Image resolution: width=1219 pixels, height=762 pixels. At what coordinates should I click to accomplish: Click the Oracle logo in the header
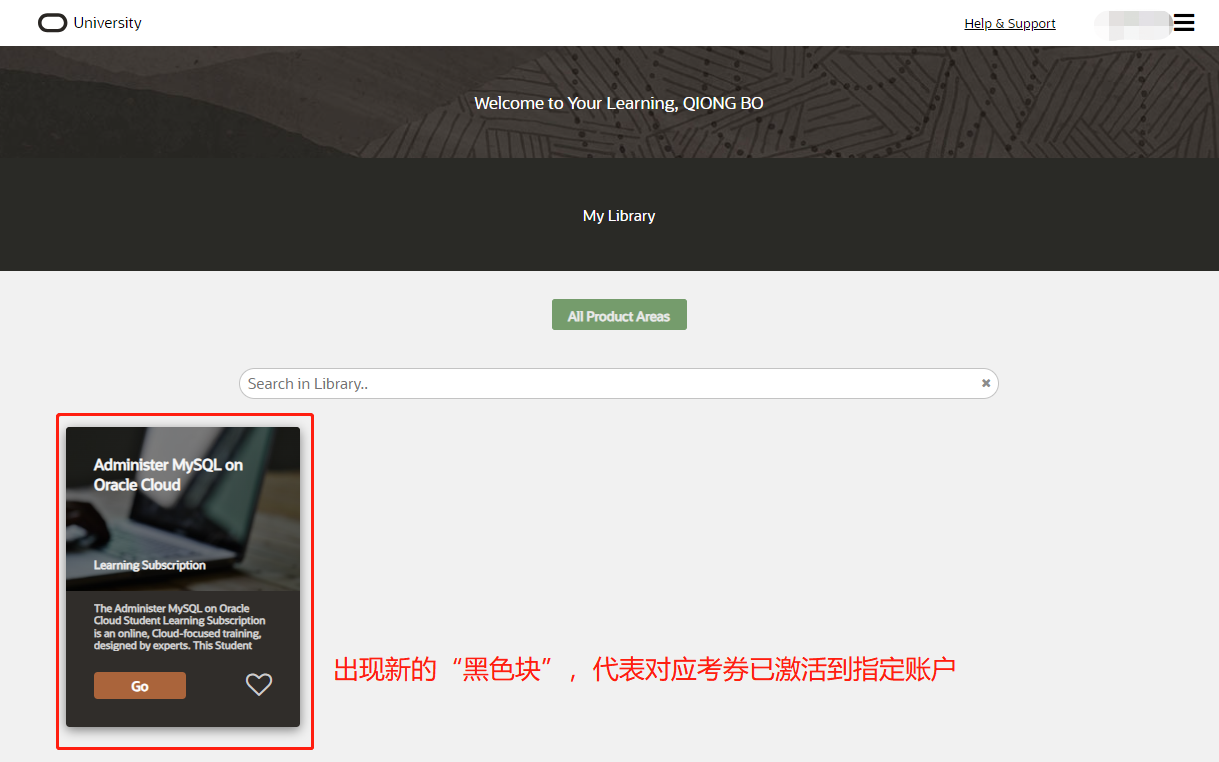[x=52, y=22]
